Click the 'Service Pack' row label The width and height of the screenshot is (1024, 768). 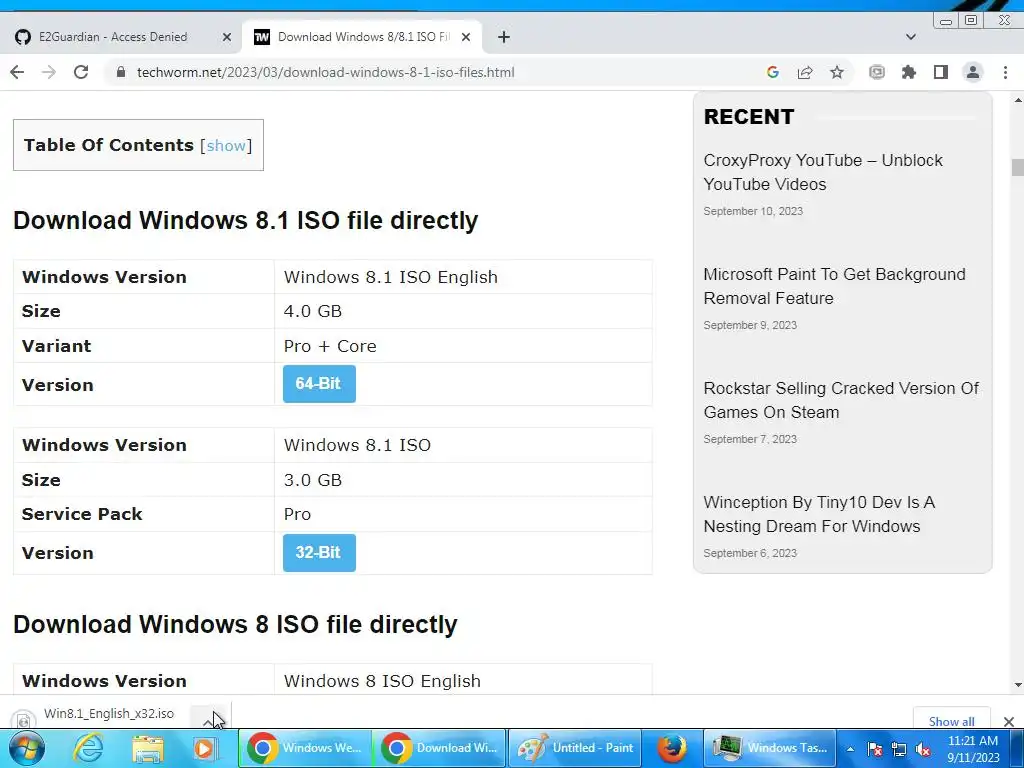click(82, 515)
